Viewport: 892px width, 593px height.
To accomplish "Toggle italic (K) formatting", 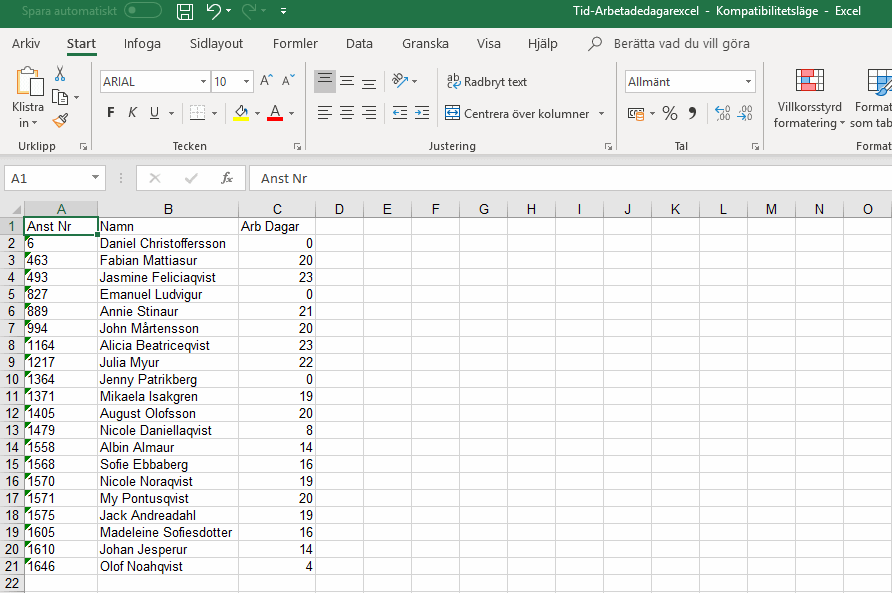I will coord(133,113).
